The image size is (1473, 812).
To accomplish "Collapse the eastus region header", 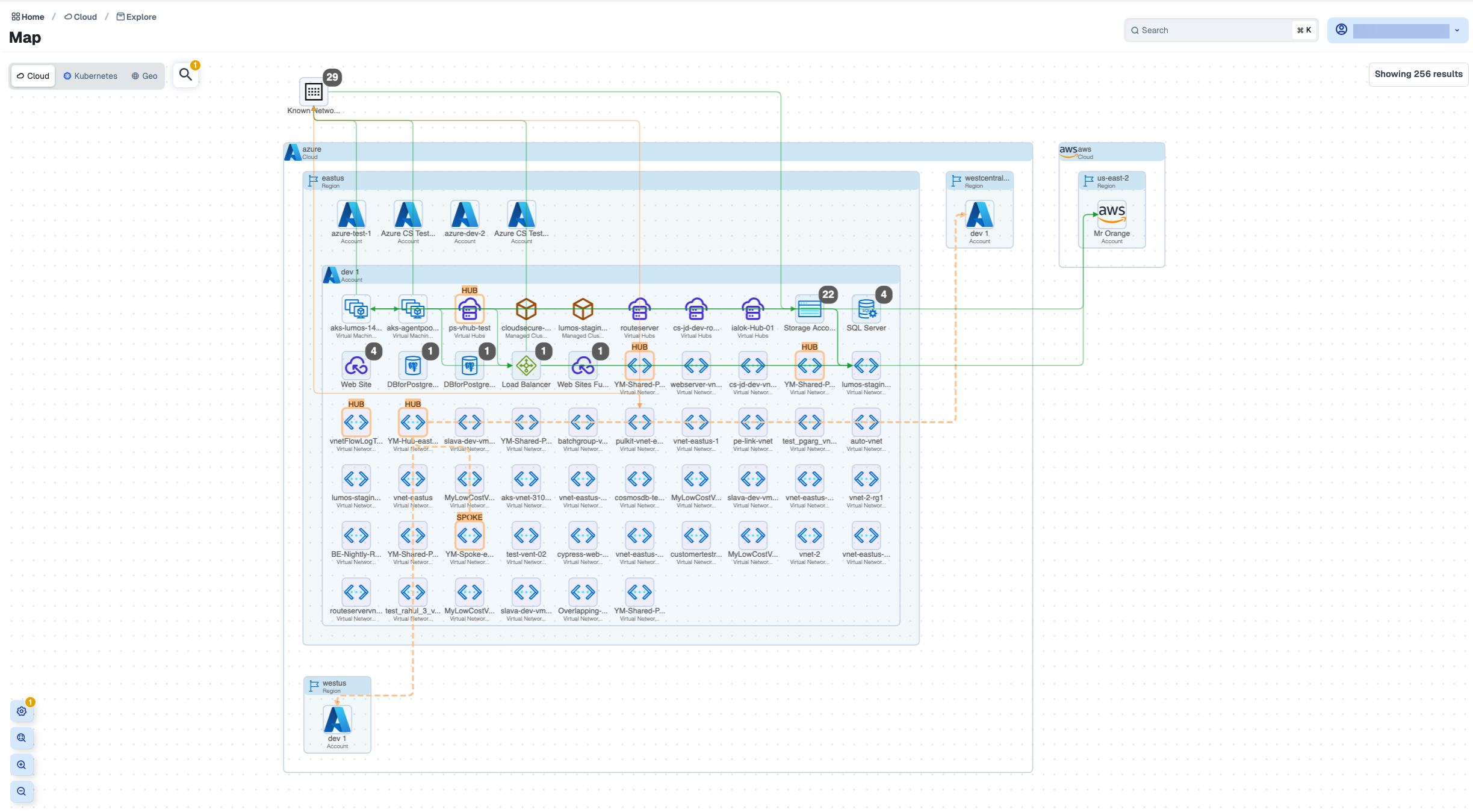I will click(611, 181).
